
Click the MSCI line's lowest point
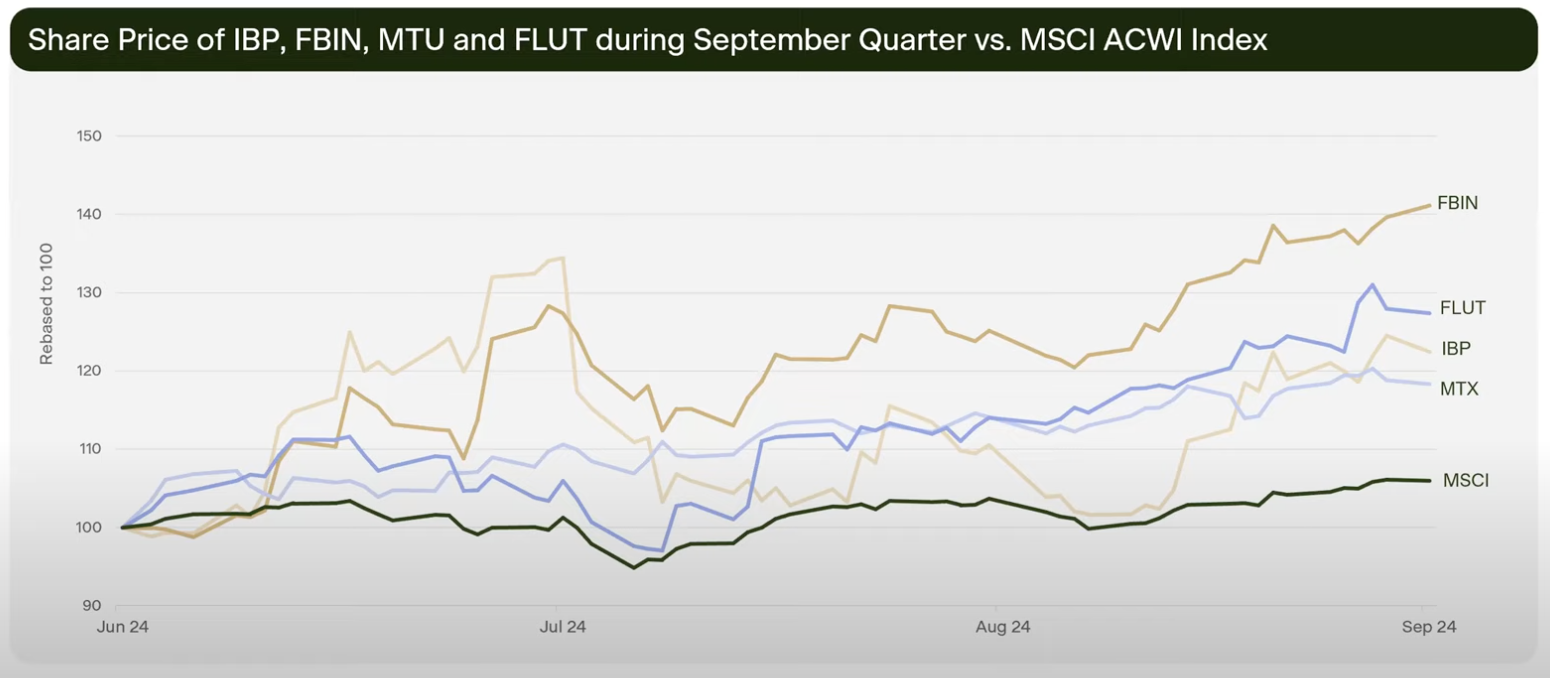(x=634, y=567)
